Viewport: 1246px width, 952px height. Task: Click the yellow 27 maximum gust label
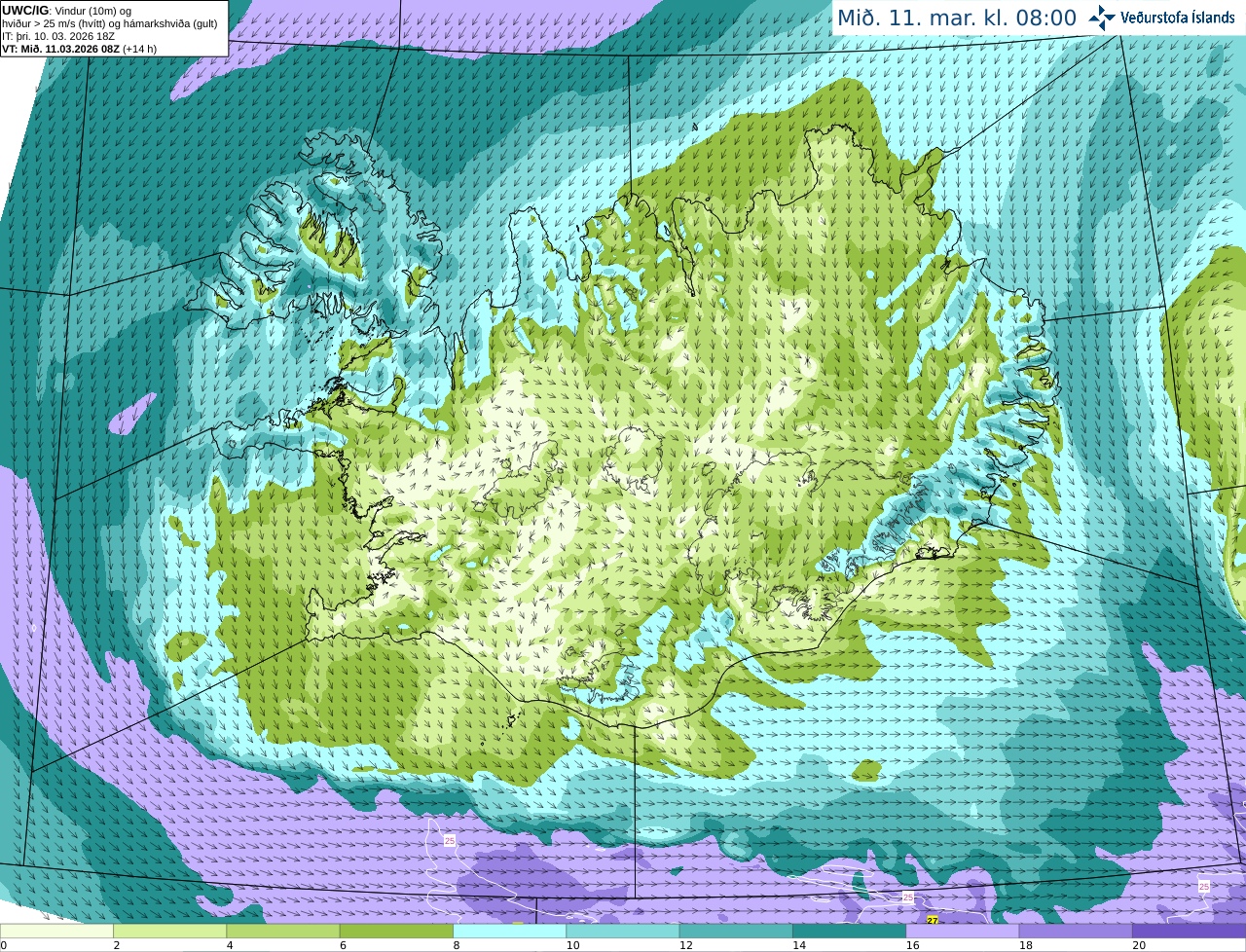pos(933,920)
